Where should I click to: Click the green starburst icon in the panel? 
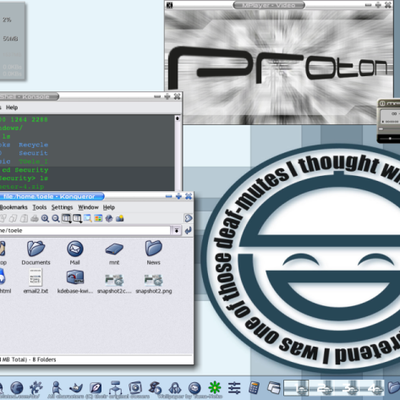(x=215, y=387)
